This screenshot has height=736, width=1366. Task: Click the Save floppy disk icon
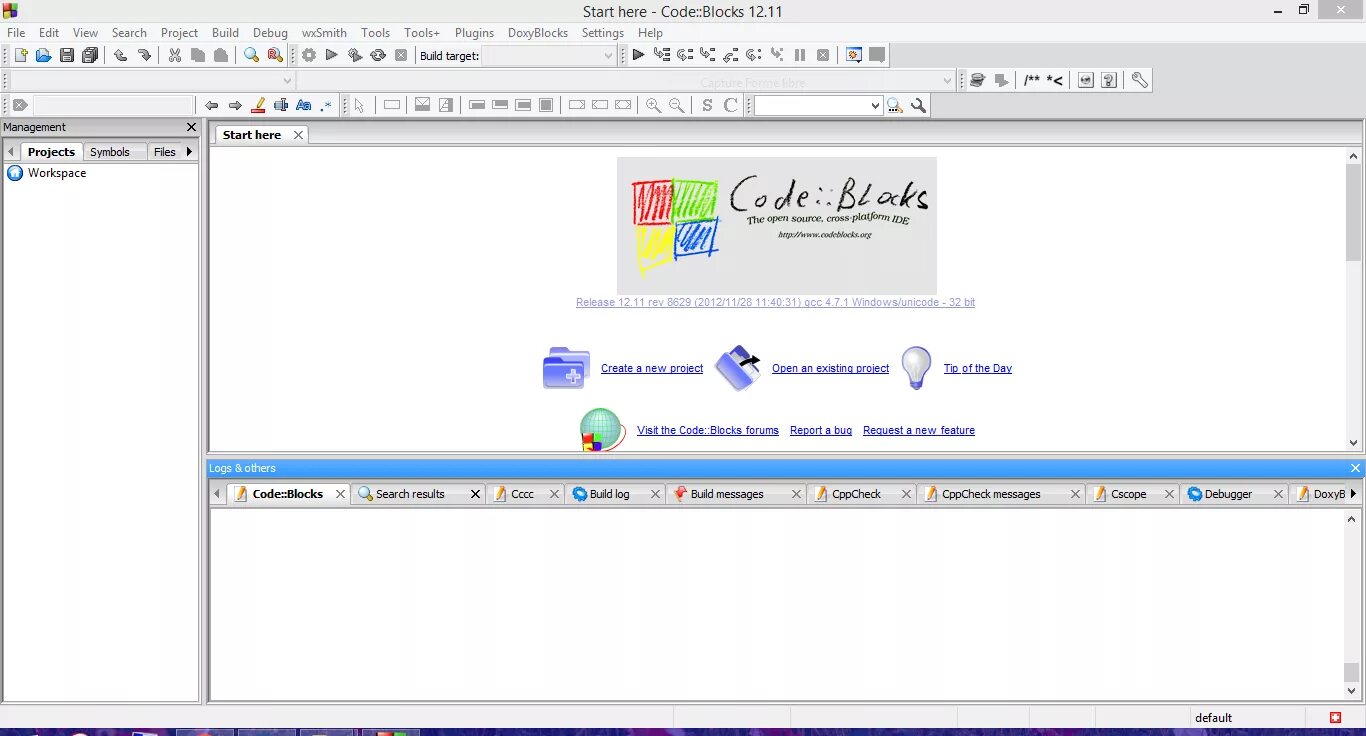67,55
